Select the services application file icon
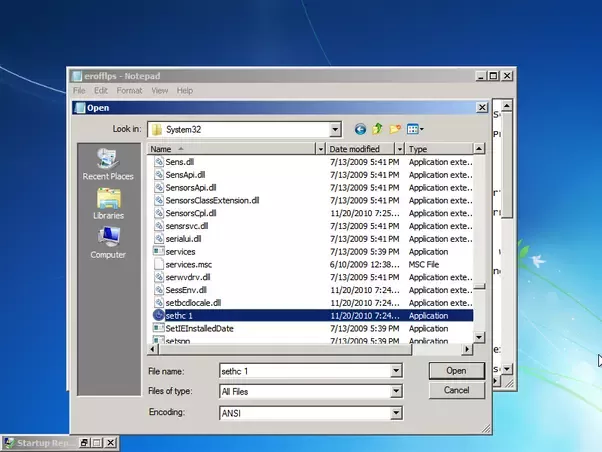602x452 pixels. 158,252
